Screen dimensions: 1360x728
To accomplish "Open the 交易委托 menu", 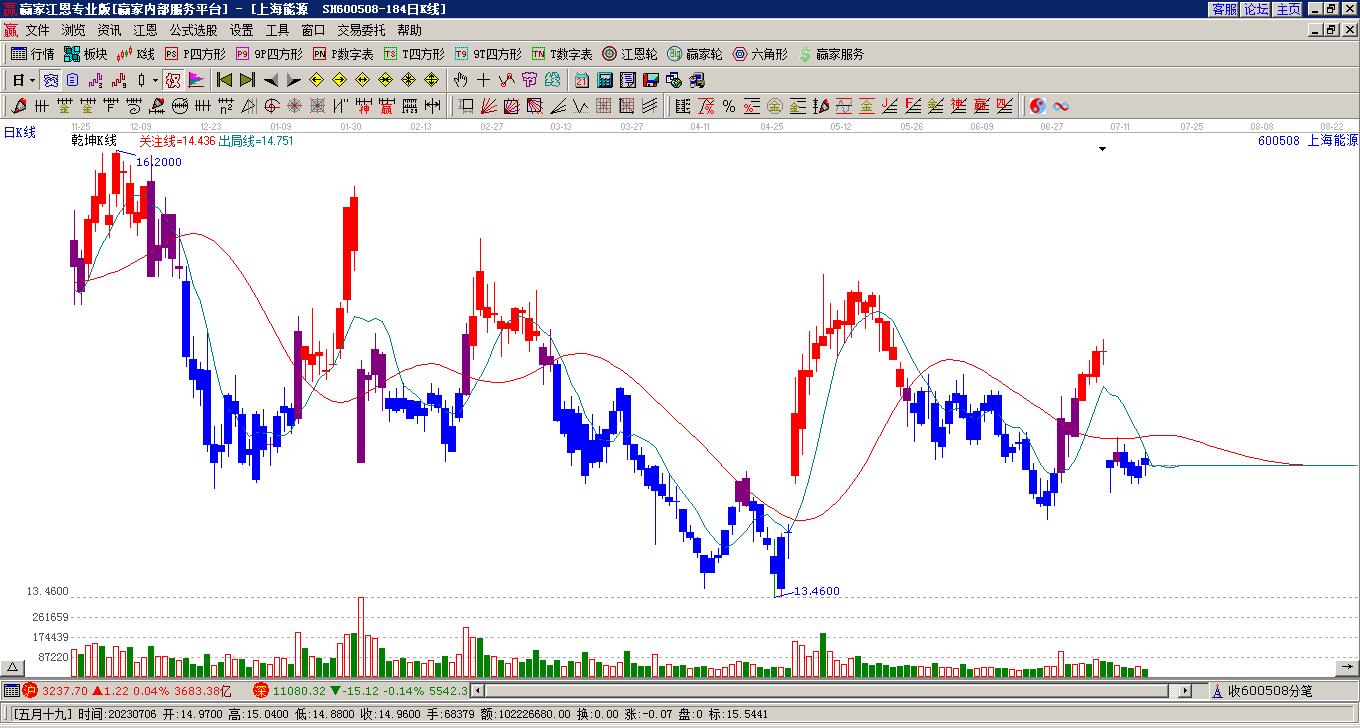I will 361,31.
